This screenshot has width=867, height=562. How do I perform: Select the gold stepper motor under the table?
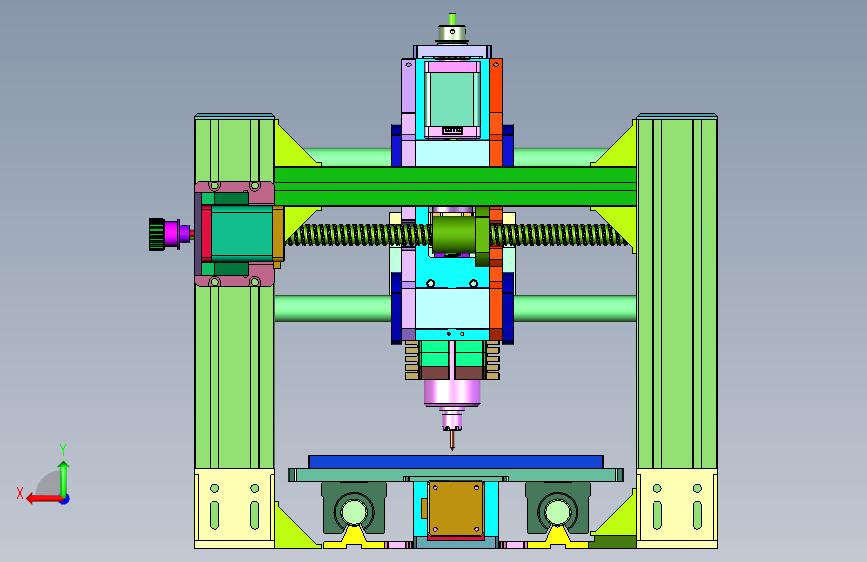coord(456,508)
